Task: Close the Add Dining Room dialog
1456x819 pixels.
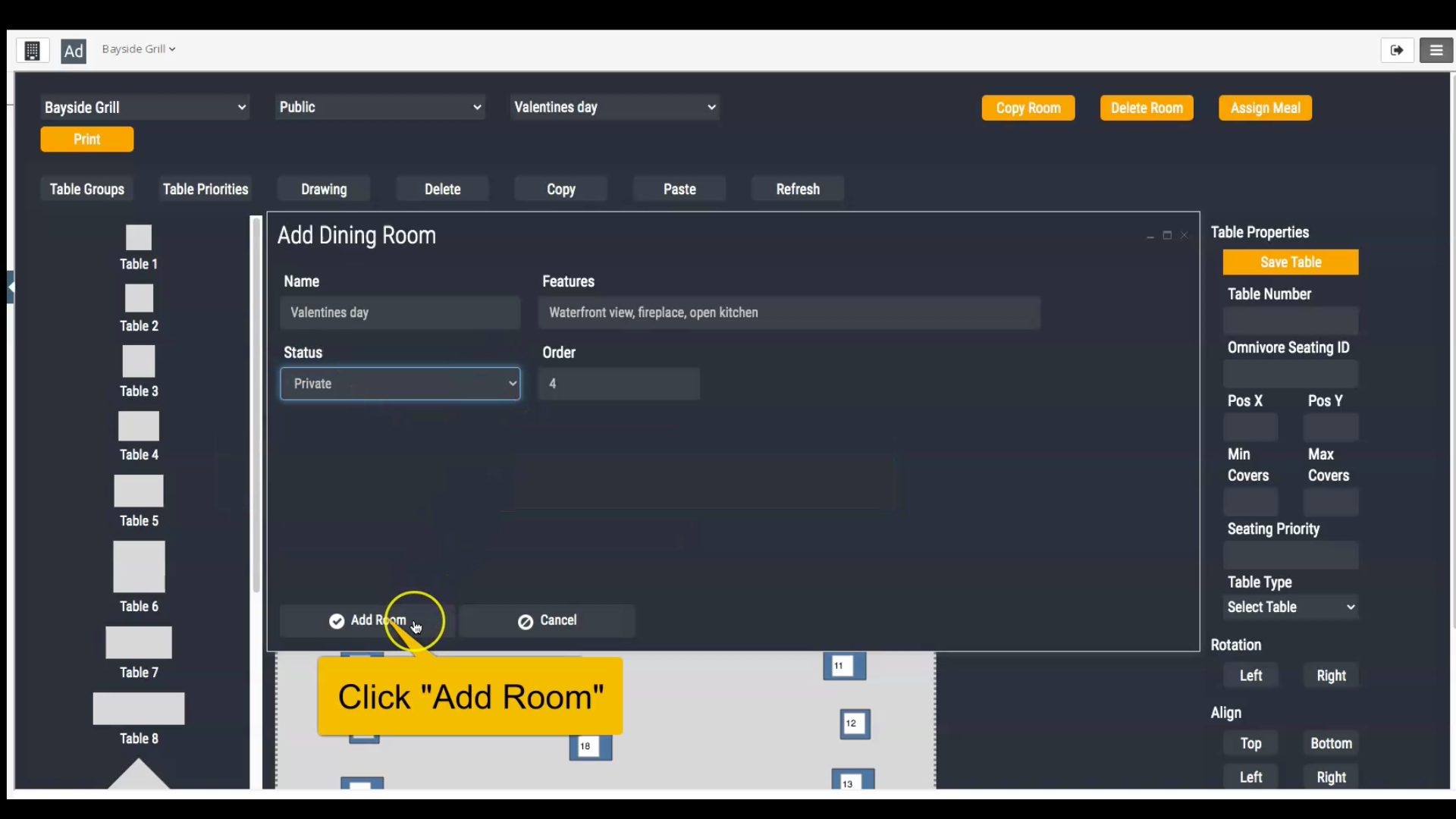Action: click(x=1184, y=236)
